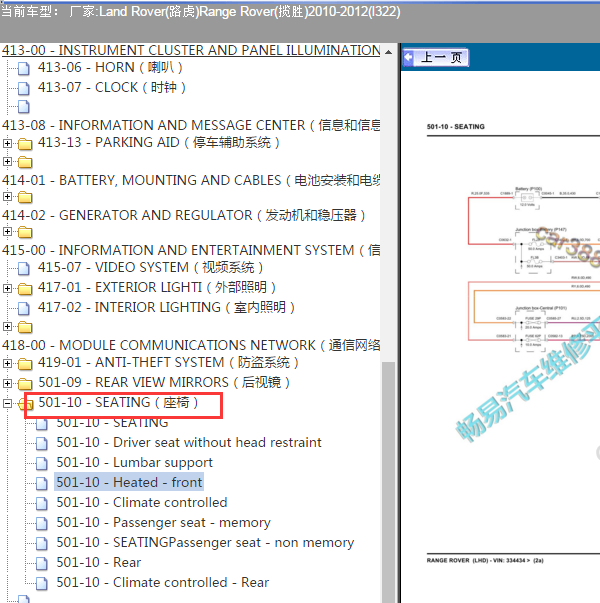Click the folder icon of 417-01 EXTERIOR LIGHTI
This screenshot has width=600, height=603.
25,288
